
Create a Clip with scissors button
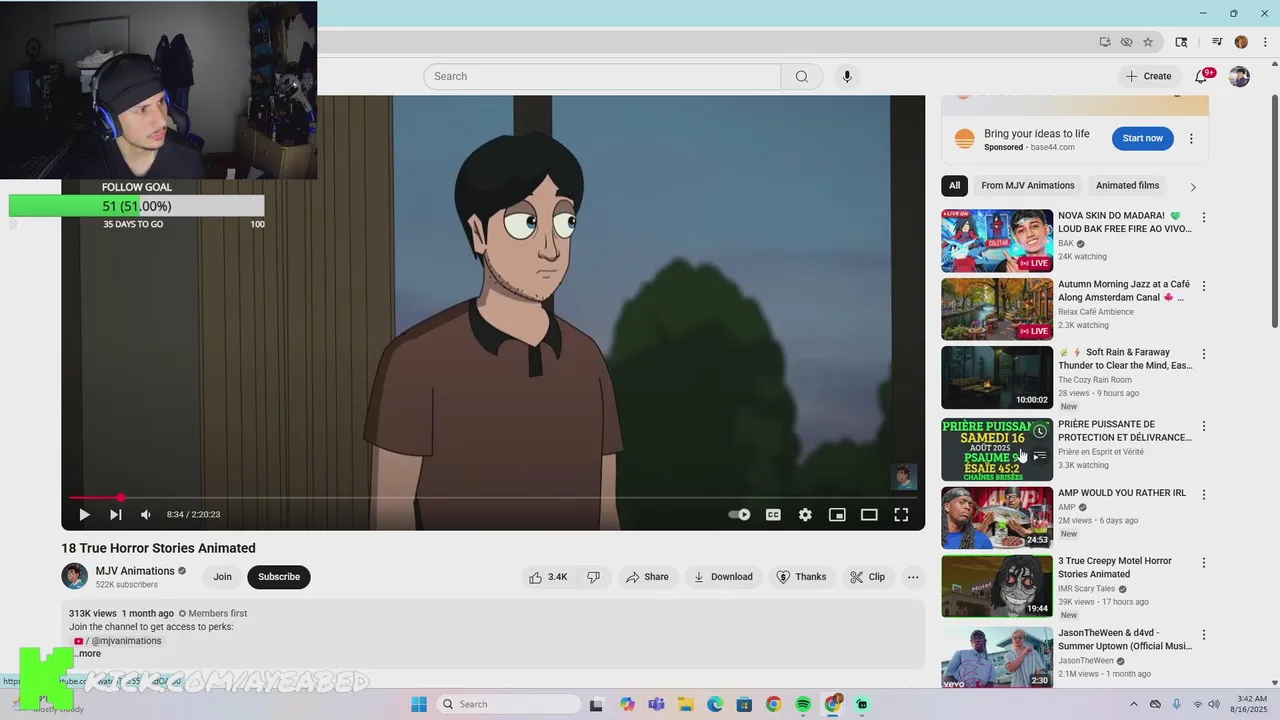click(867, 577)
